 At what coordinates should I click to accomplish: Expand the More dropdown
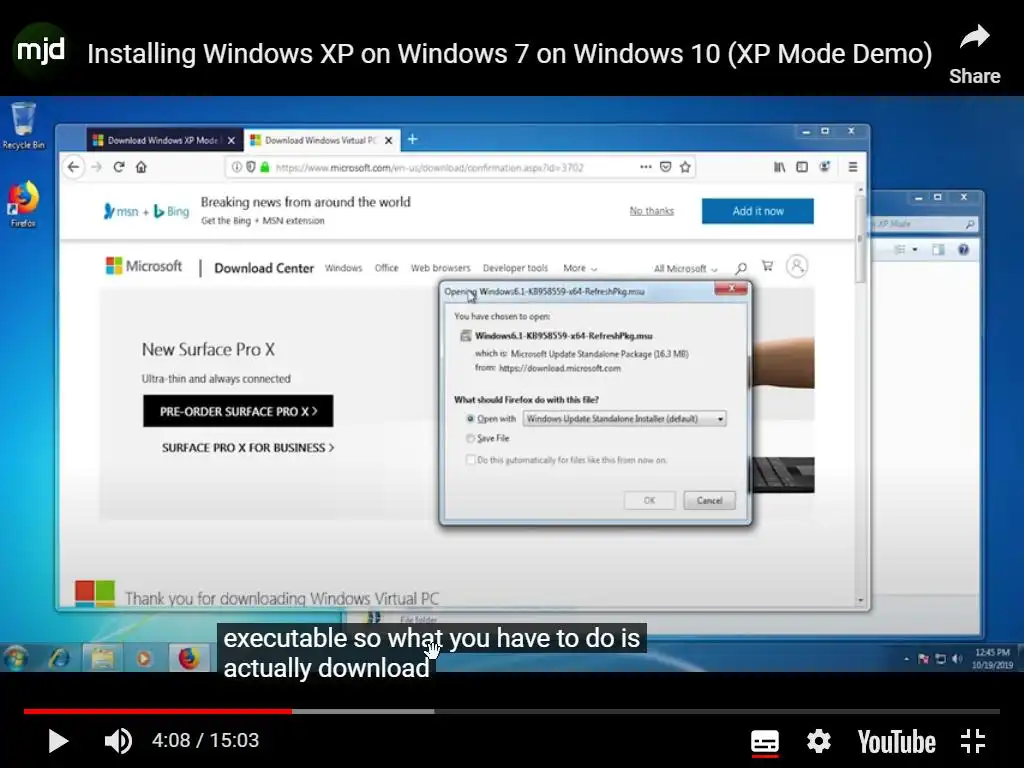580,268
